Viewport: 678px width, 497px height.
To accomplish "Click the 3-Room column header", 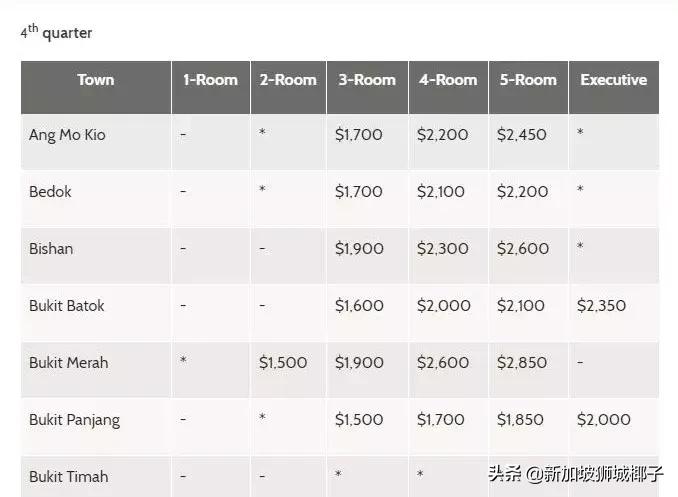I will click(x=366, y=80).
